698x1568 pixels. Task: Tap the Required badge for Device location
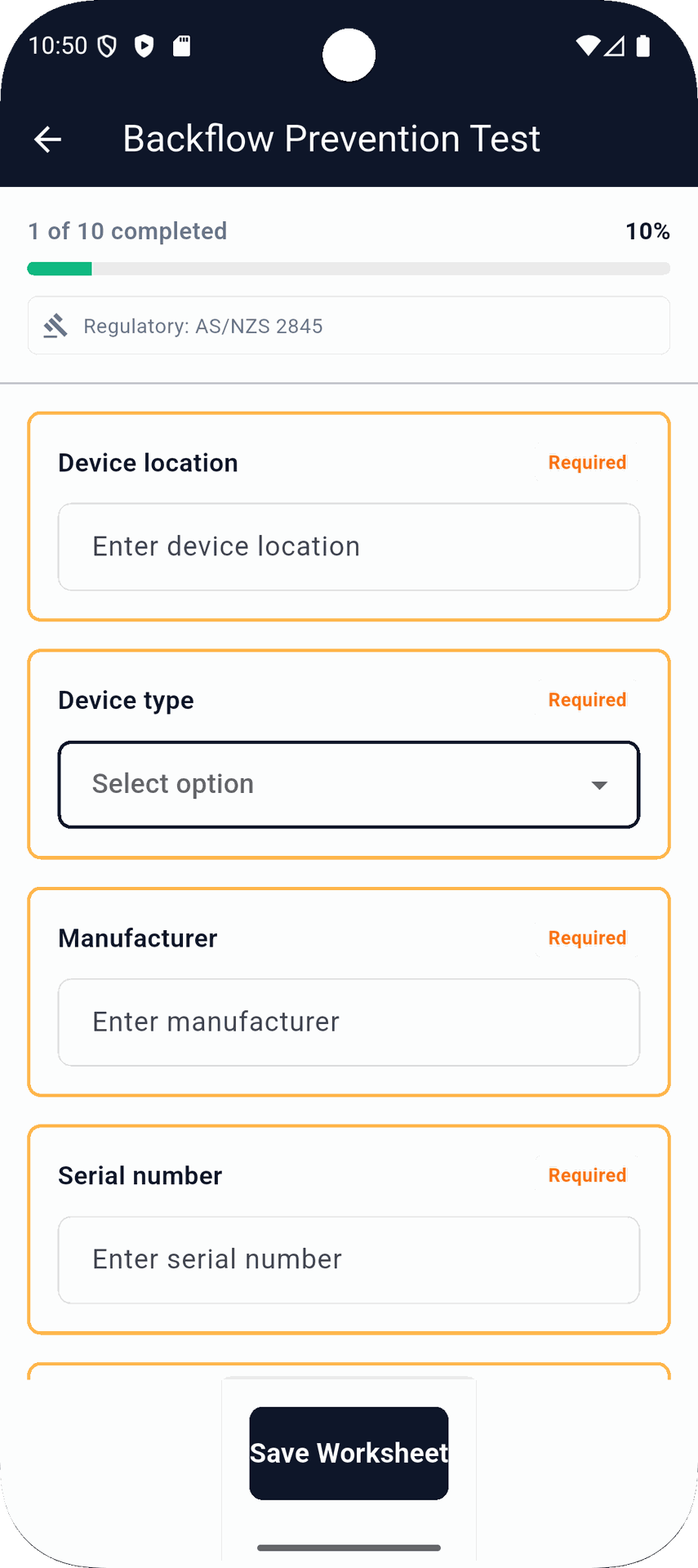click(x=587, y=463)
